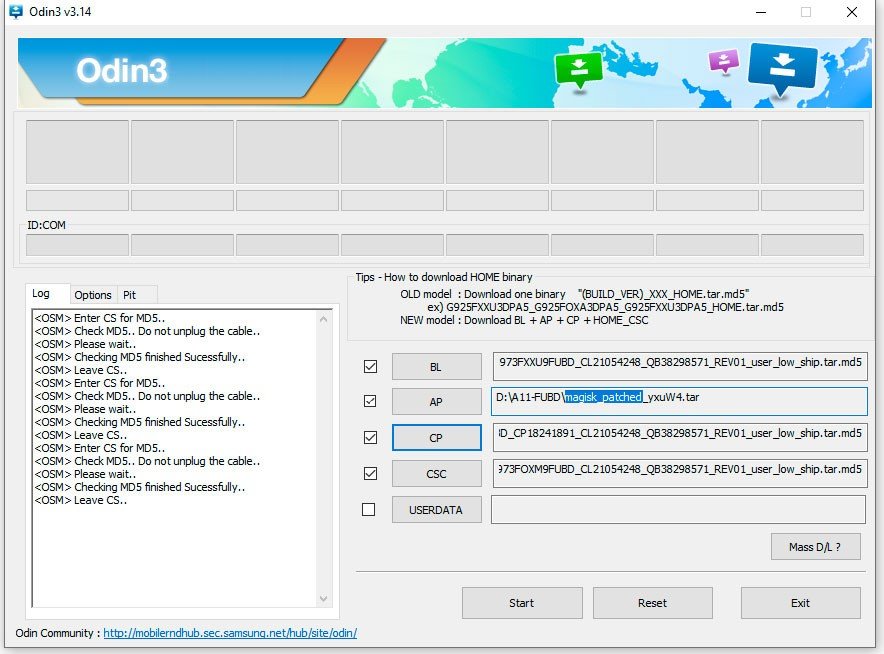The image size is (884, 654).
Task: Toggle the BL checkbox
Action: coord(370,366)
